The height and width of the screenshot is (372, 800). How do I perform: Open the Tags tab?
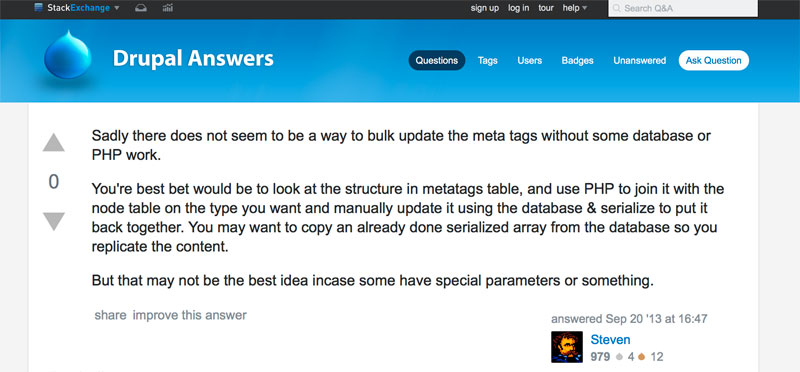488,60
